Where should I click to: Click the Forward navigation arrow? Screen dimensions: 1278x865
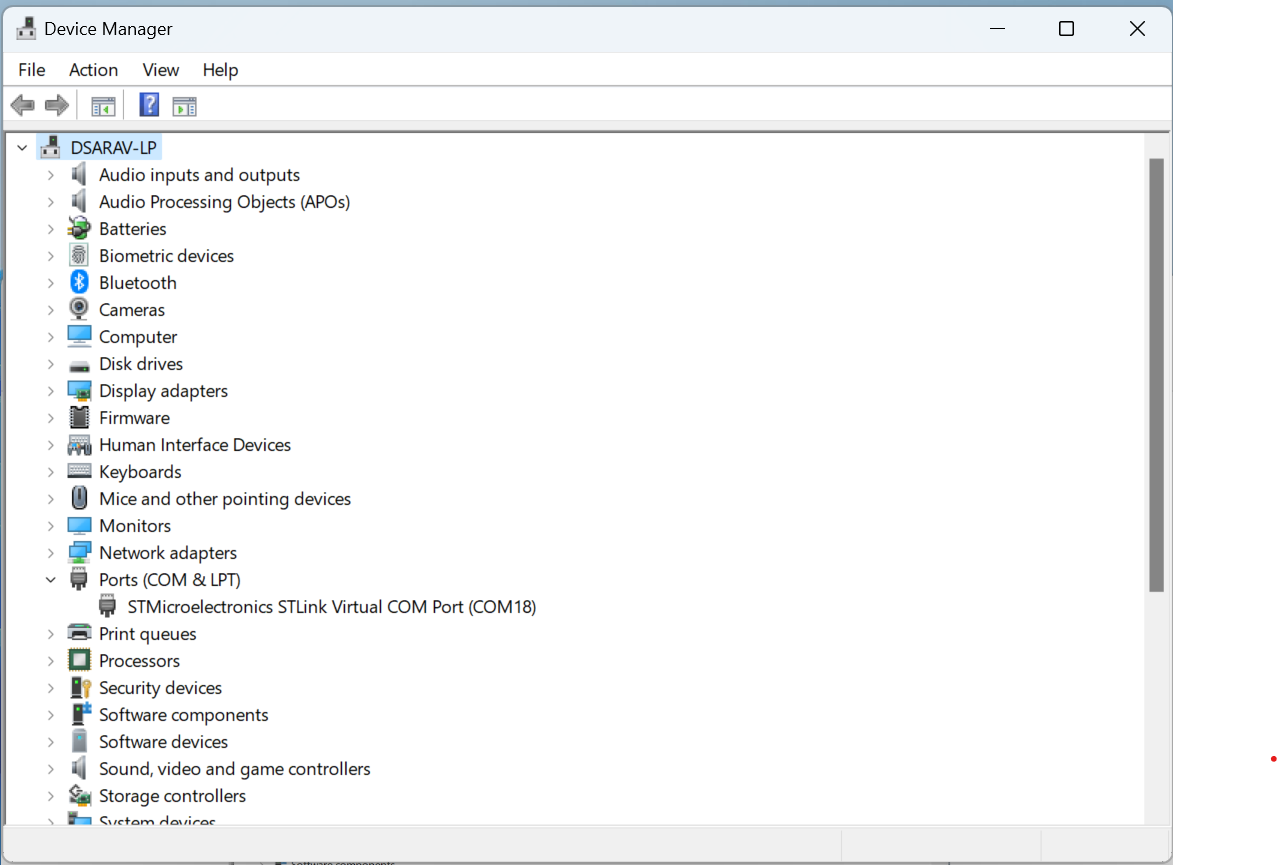click(x=56, y=104)
